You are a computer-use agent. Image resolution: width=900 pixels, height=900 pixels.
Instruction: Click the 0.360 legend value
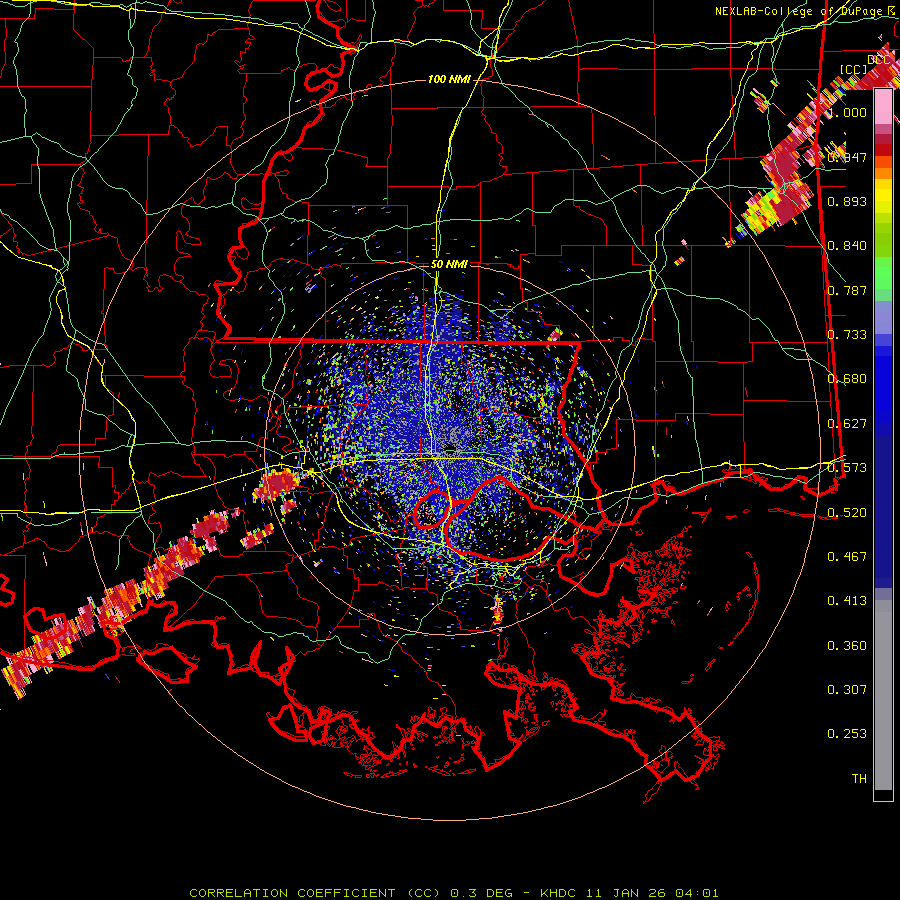tap(847, 646)
